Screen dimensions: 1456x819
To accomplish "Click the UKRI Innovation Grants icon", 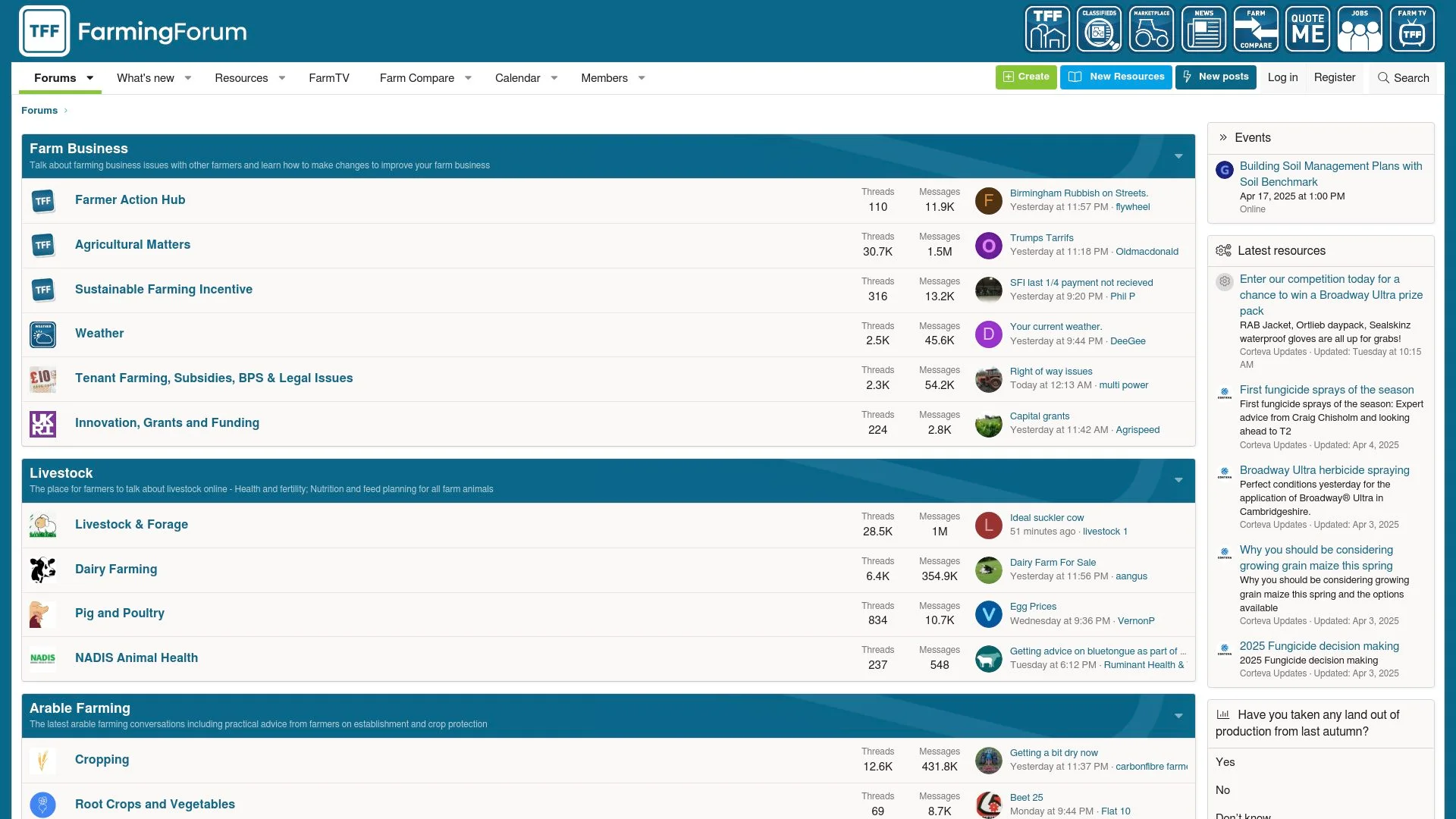I will pos(43,424).
